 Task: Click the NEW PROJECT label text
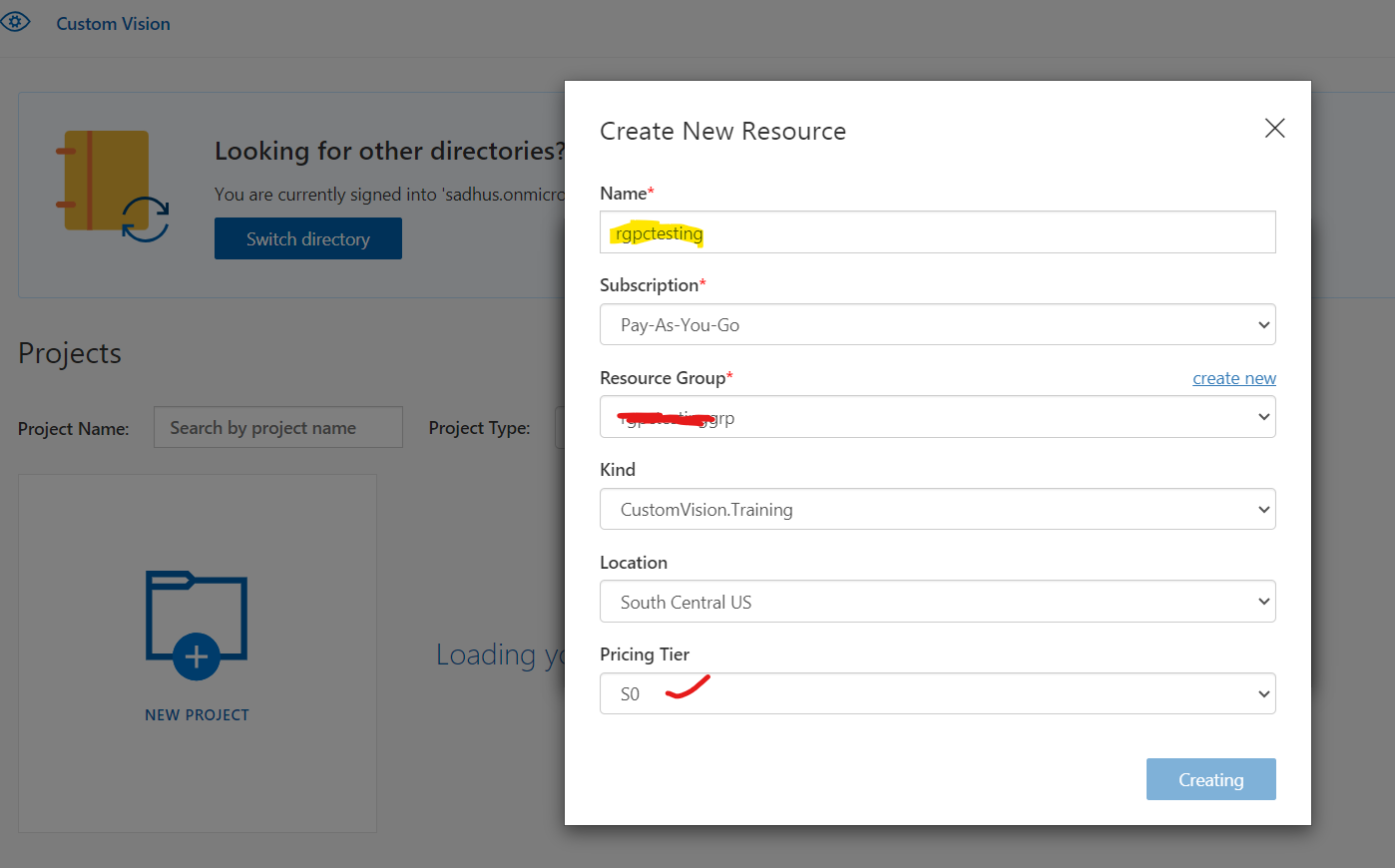[x=197, y=715]
